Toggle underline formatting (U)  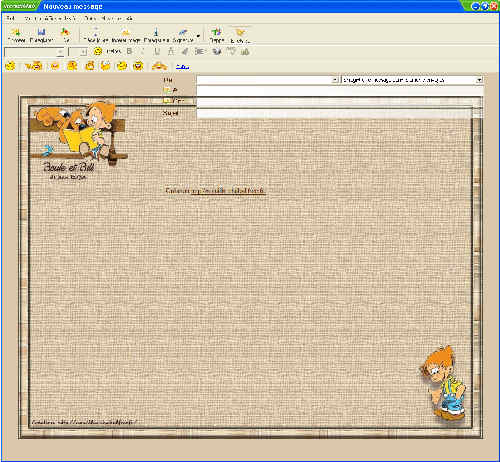[157, 51]
